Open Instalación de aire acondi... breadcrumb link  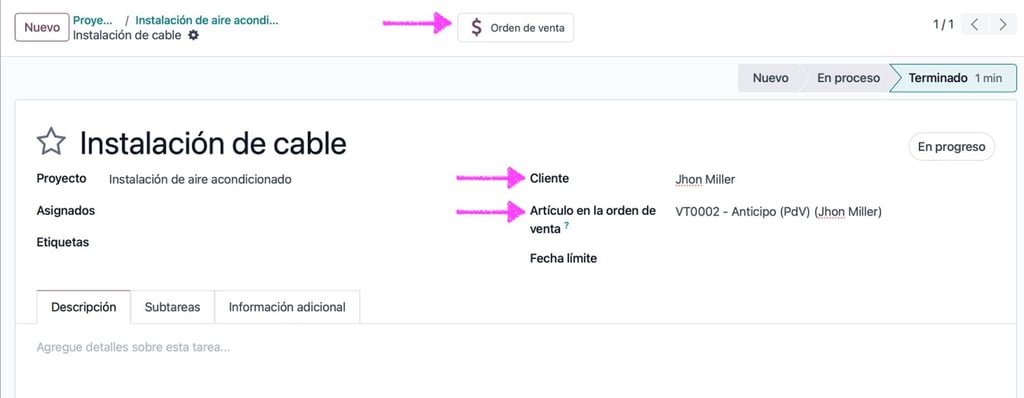click(x=207, y=20)
